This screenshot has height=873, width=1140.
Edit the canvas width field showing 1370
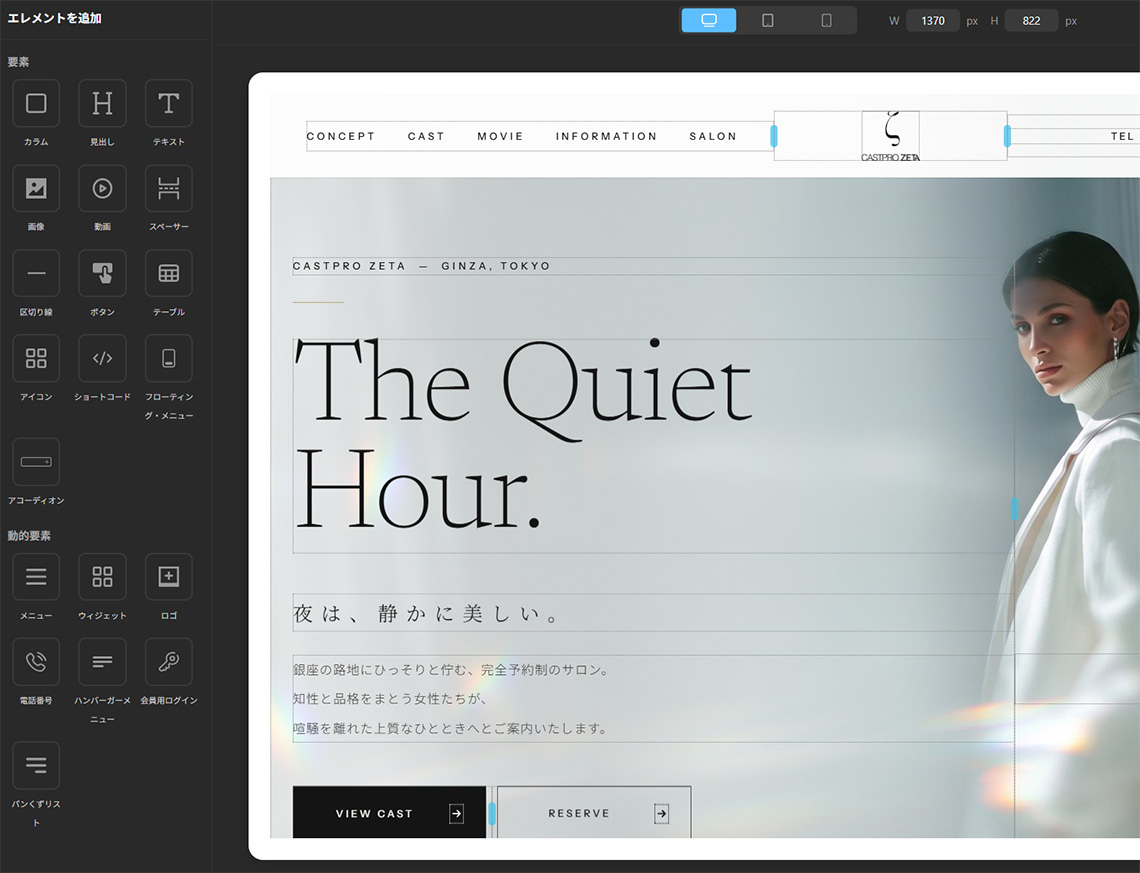tap(933, 20)
